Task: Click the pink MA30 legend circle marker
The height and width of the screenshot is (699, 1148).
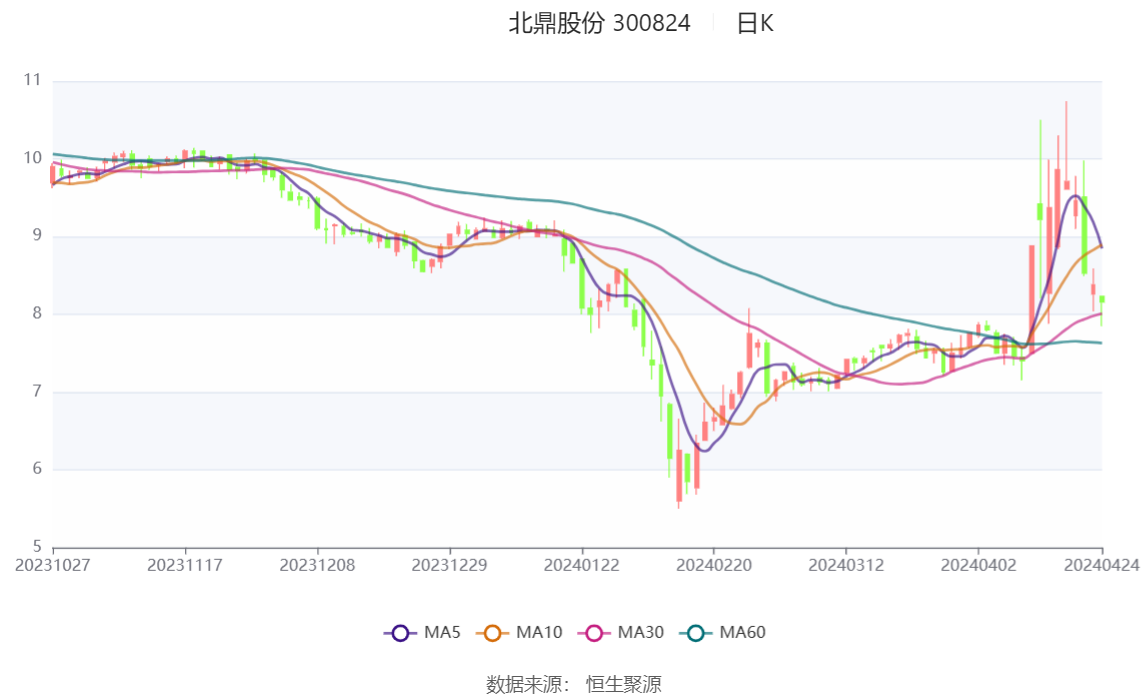Action: [x=594, y=633]
